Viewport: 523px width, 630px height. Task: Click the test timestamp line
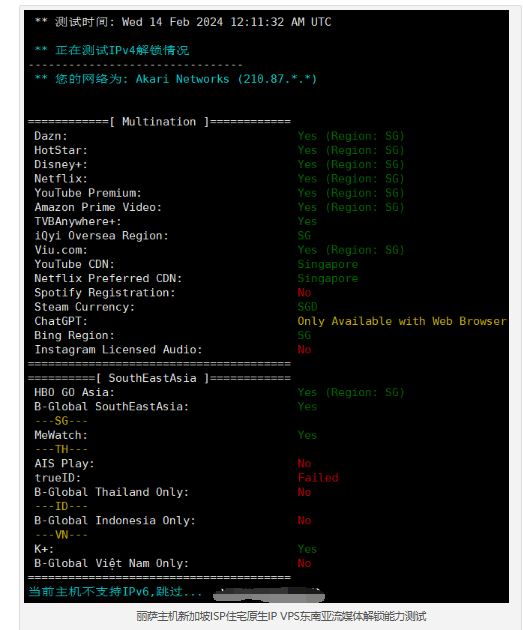(183, 22)
